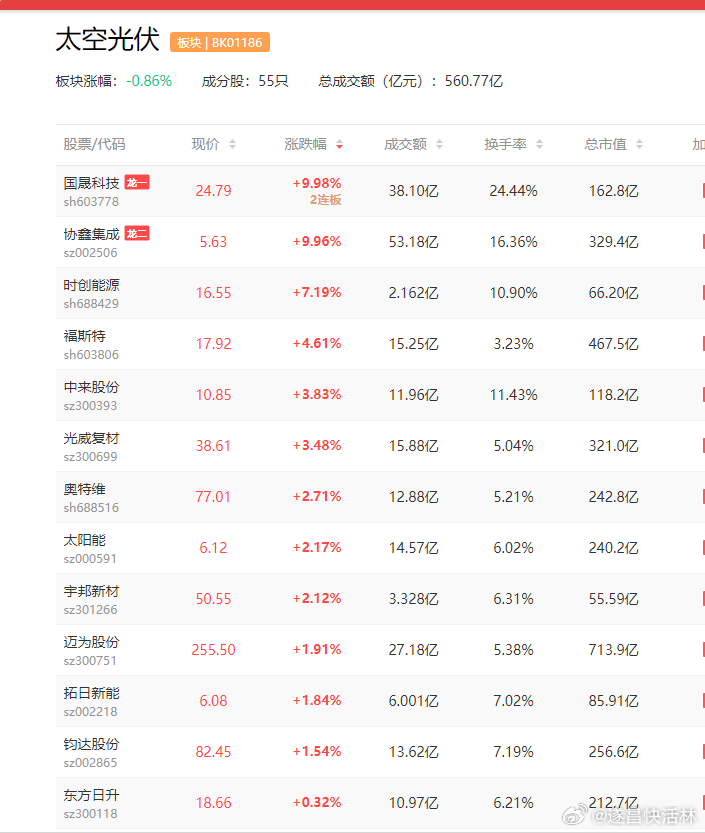
Task: Click the 涨跌幅 header label
Action: [x=305, y=144]
